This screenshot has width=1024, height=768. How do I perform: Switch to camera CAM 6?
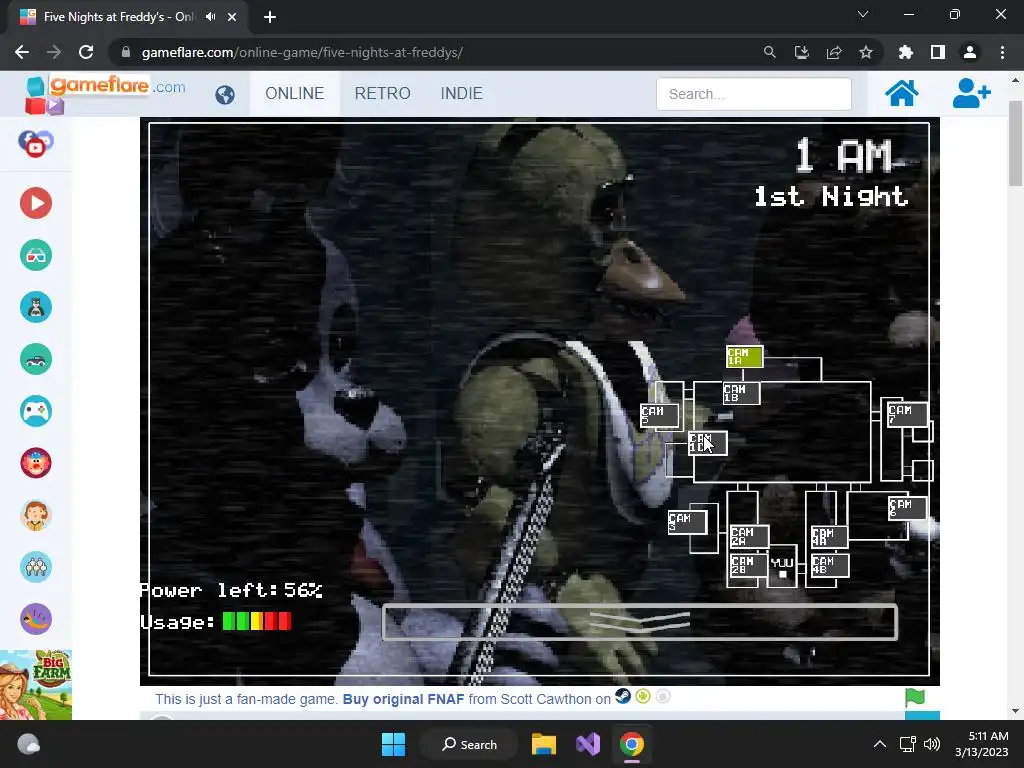point(907,508)
